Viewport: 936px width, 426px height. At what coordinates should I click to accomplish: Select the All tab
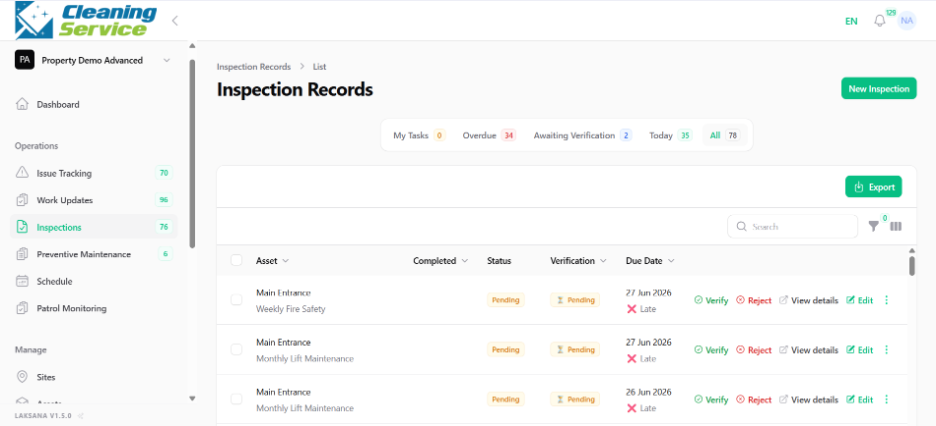tap(724, 135)
